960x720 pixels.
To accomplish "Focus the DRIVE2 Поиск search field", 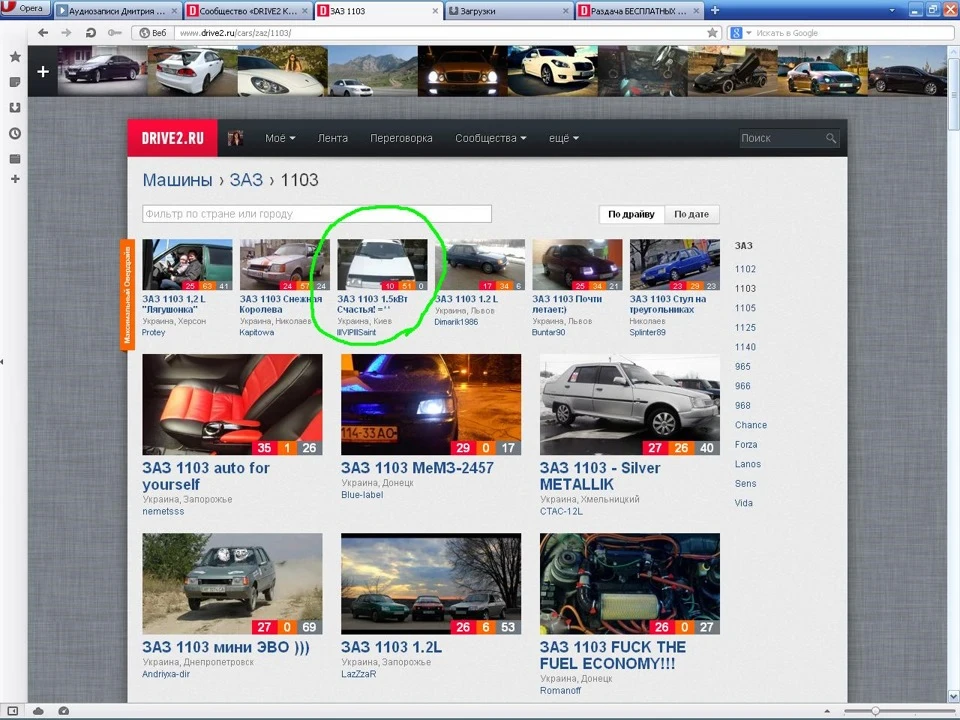I will pyautogui.click(x=781, y=138).
